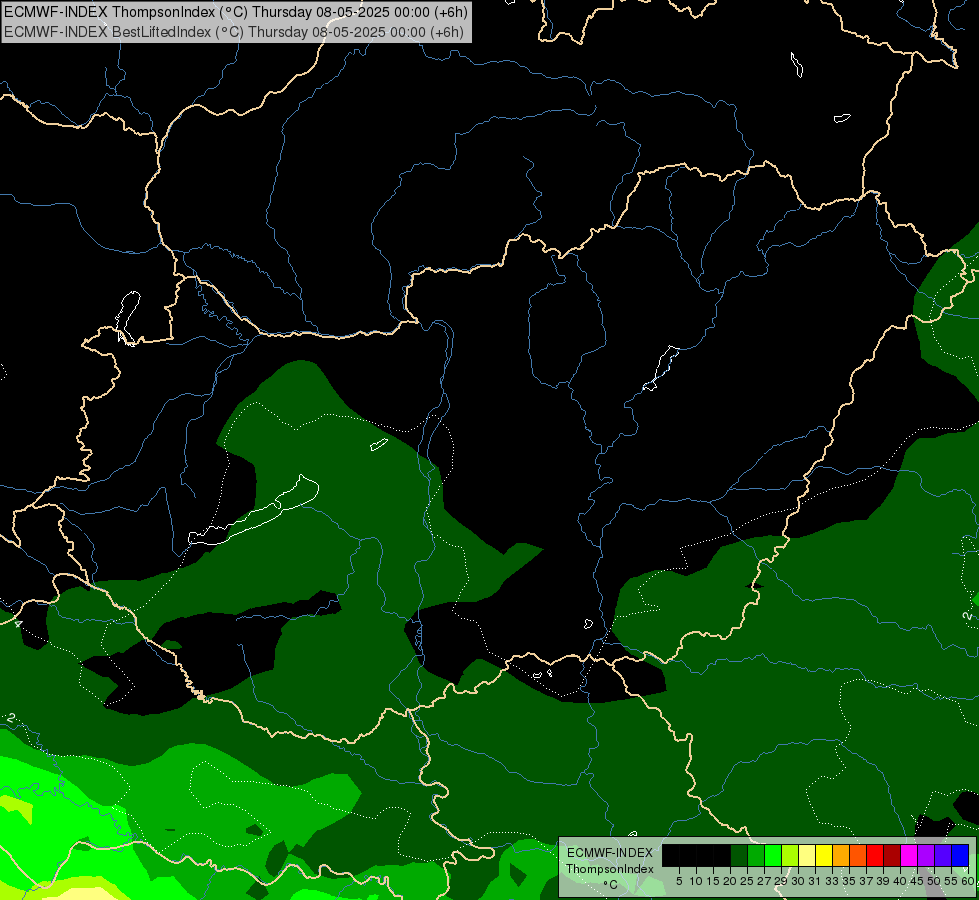Click the legend tick value 50
The image size is (979, 900).
pyautogui.click(x=933, y=881)
